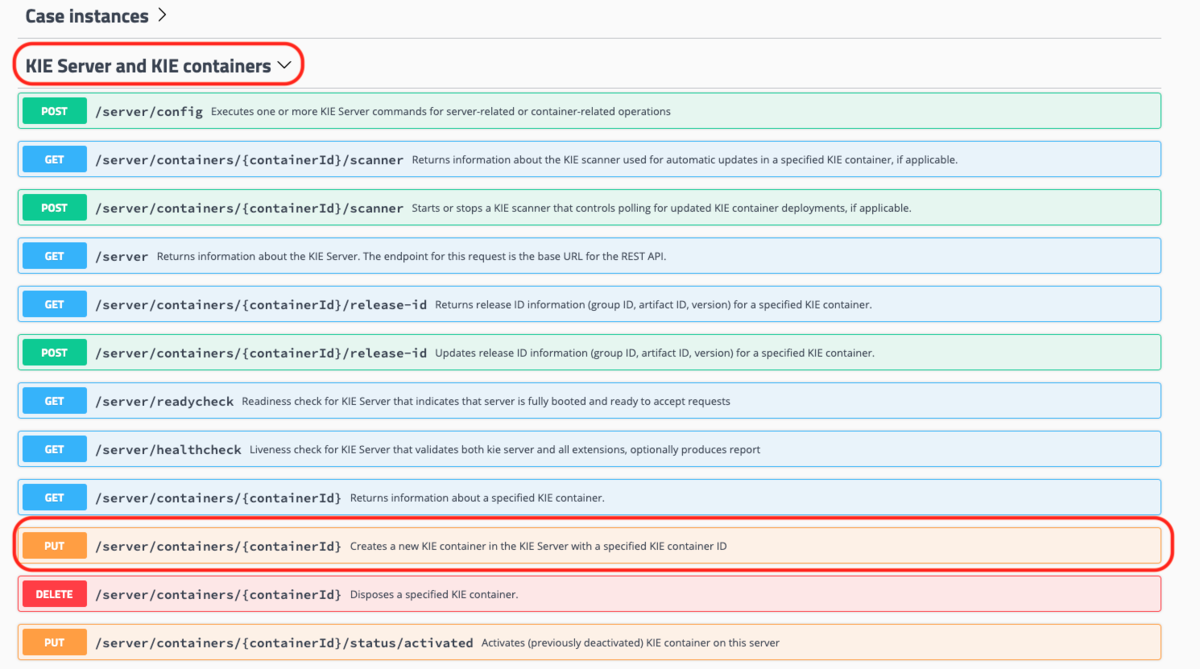Expand the /server/config endpoint path

tap(149, 112)
